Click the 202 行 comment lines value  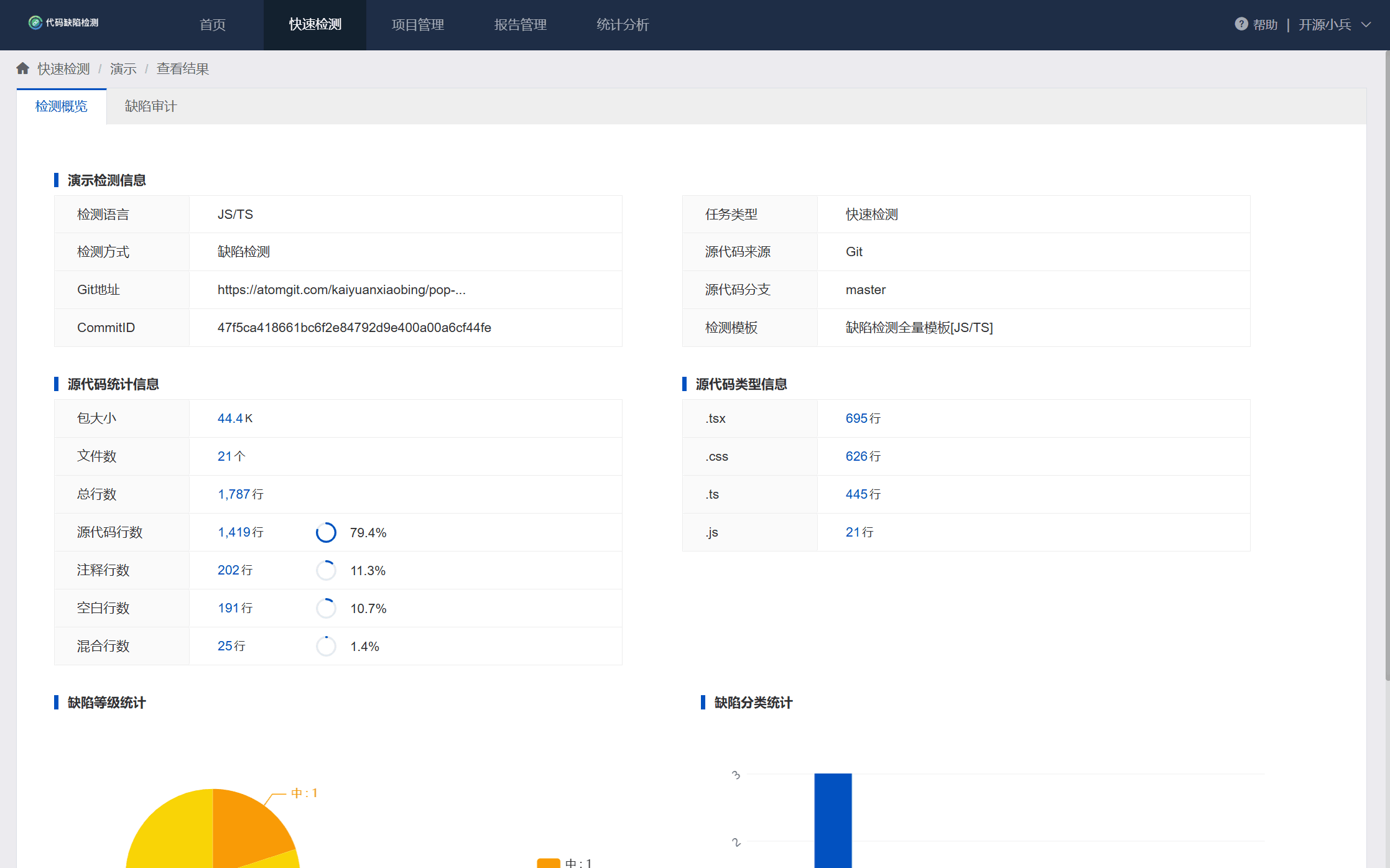pyautogui.click(x=235, y=570)
